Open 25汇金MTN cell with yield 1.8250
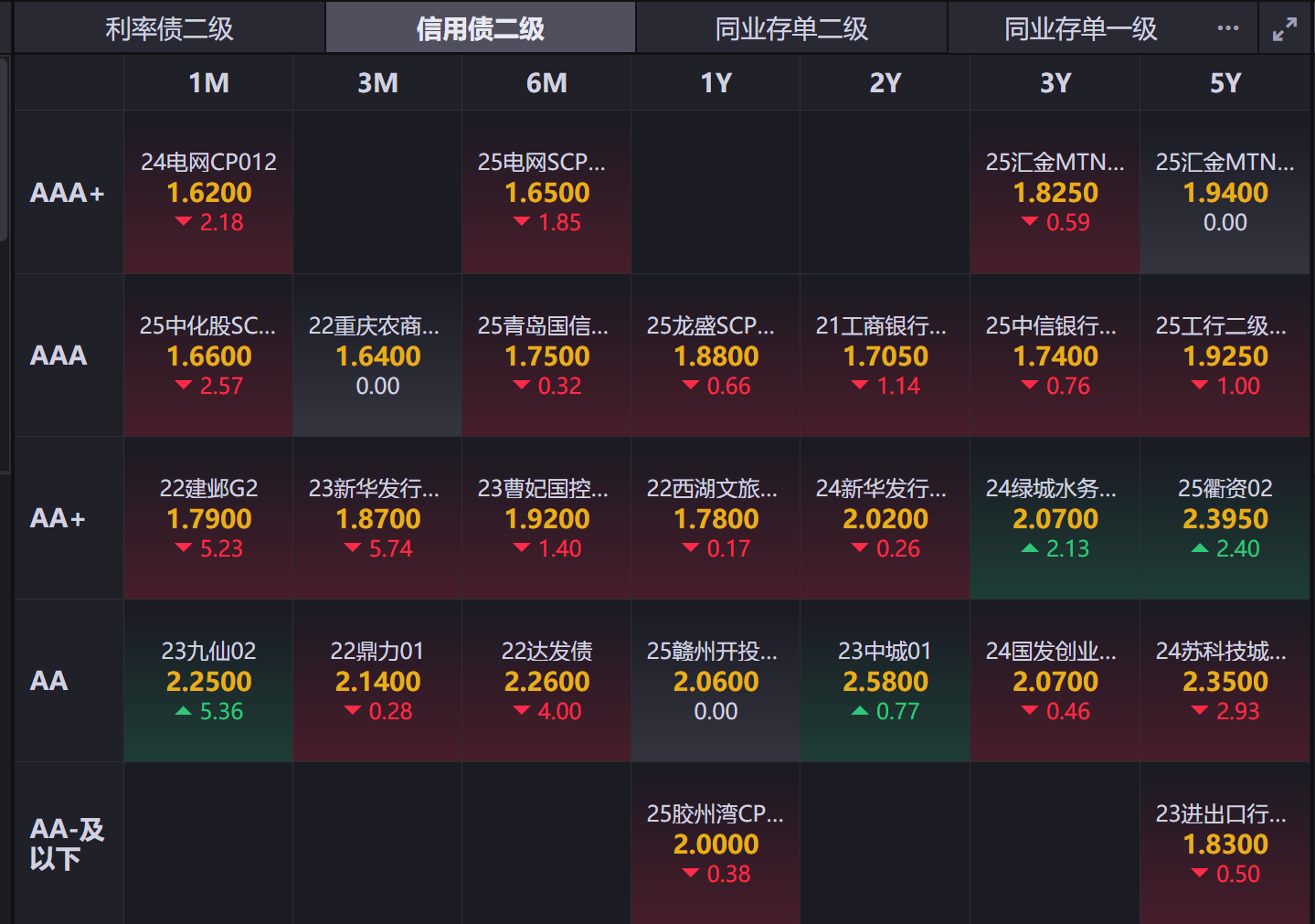The width and height of the screenshot is (1315, 924). tap(1055, 193)
